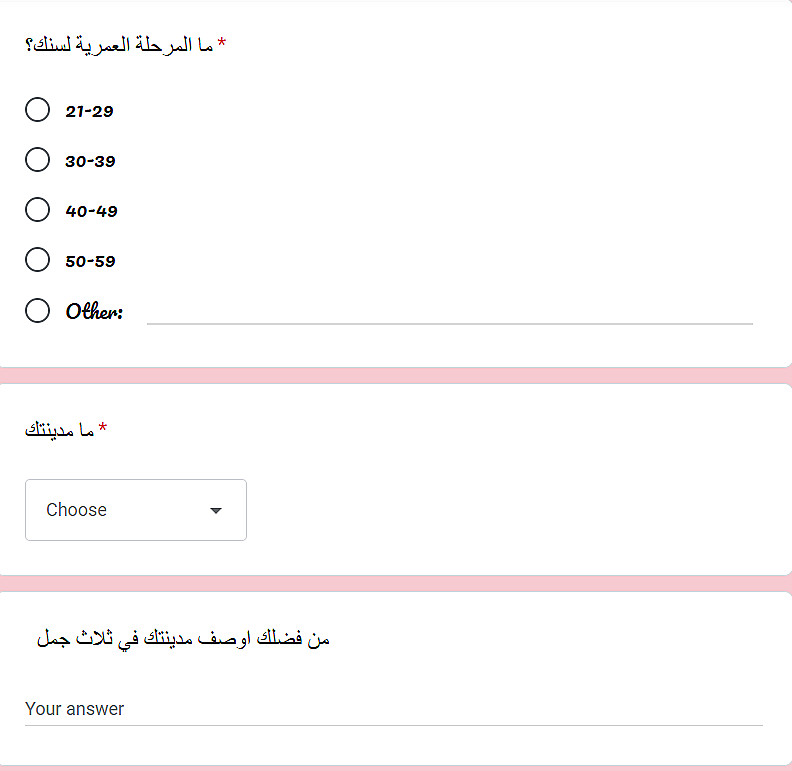Click red asterisk beside age question
Viewport: 792px width, 771px height.
(222, 44)
